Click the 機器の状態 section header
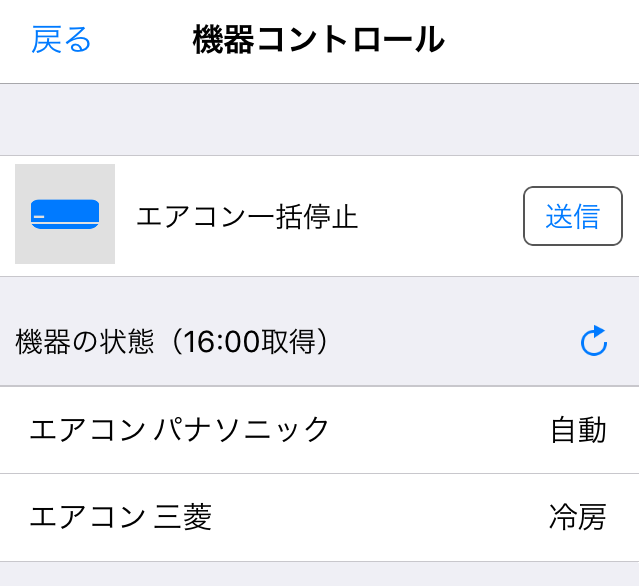Screen dimensions: 639x586 click(x=85, y=342)
